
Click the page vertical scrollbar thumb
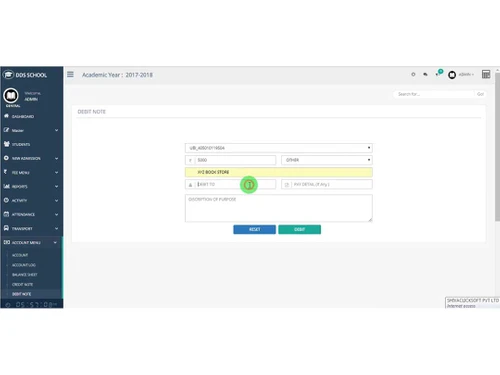(497, 147)
